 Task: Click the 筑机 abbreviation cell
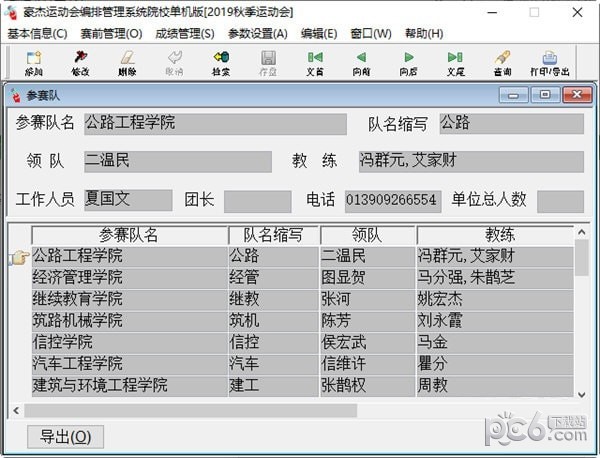(274, 321)
